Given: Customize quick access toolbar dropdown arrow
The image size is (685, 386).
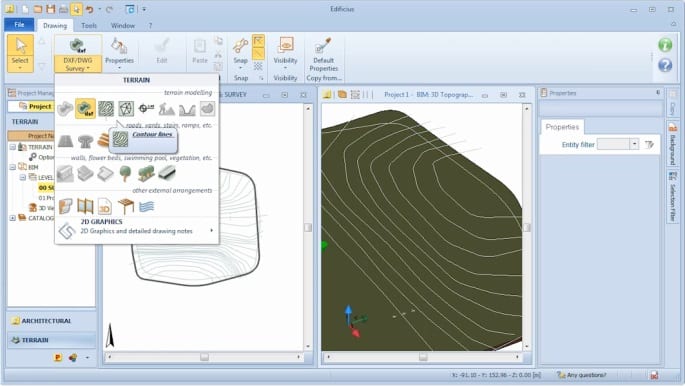Looking at the screenshot, I should click(x=144, y=9).
